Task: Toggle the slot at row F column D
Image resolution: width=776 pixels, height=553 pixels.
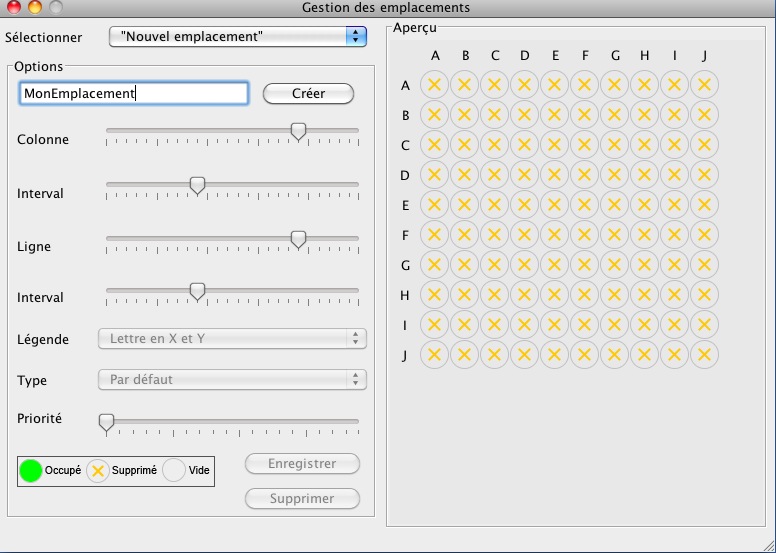Action: tap(524, 235)
